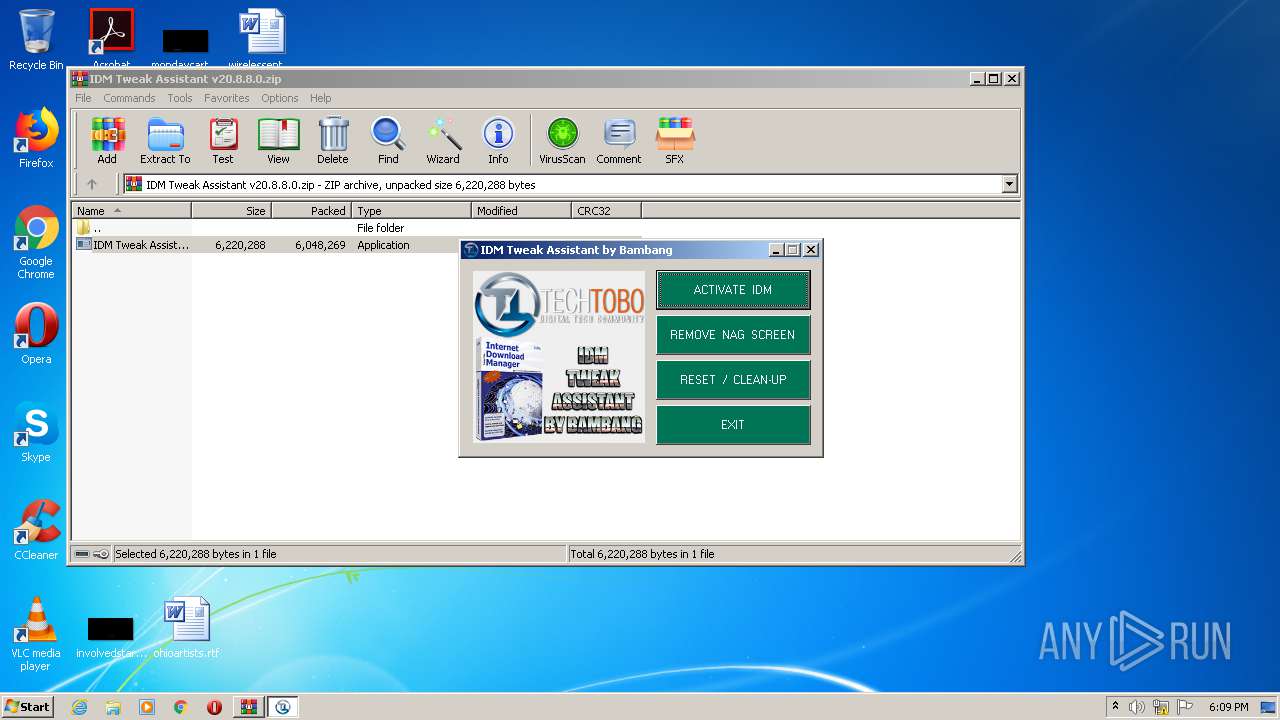Open Windows Explorer from the taskbar
This screenshot has height=720, width=1280.
[x=113, y=707]
